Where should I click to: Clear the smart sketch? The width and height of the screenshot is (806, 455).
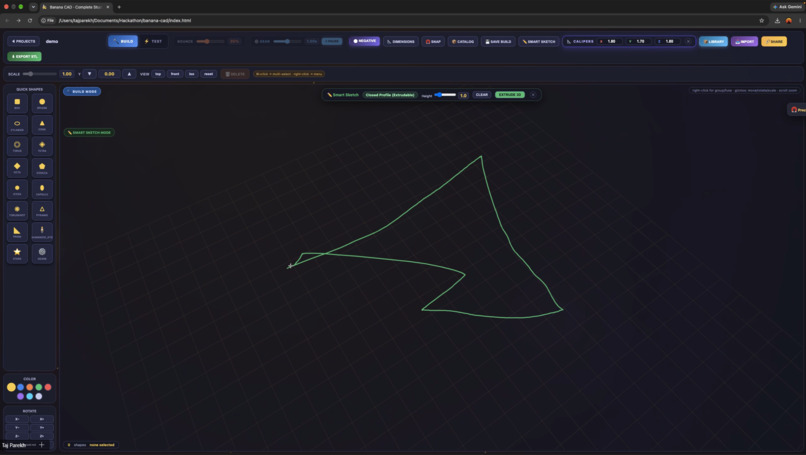click(x=482, y=95)
